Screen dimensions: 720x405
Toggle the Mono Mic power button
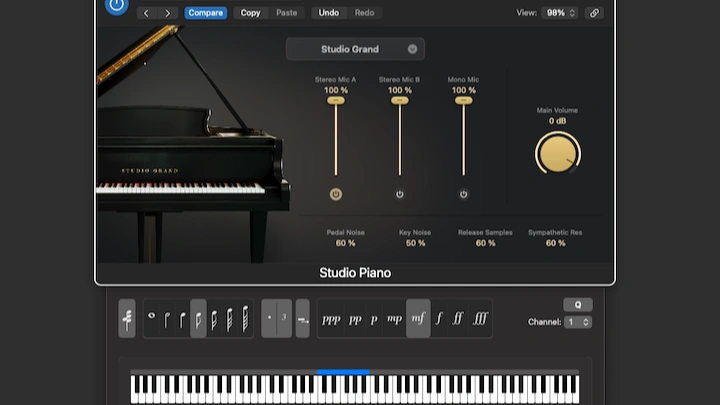(x=463, y=194)
